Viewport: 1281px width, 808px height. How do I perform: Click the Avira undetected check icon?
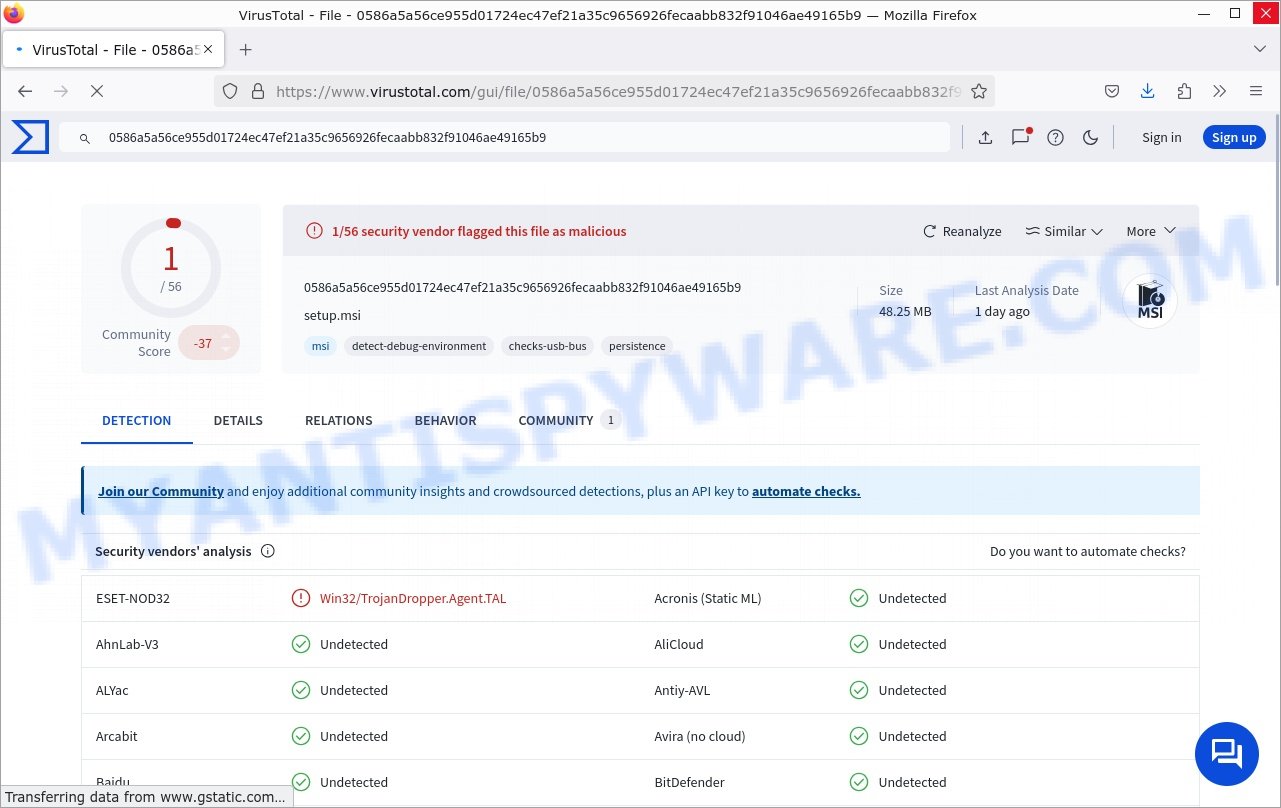(x=859, y=736)
